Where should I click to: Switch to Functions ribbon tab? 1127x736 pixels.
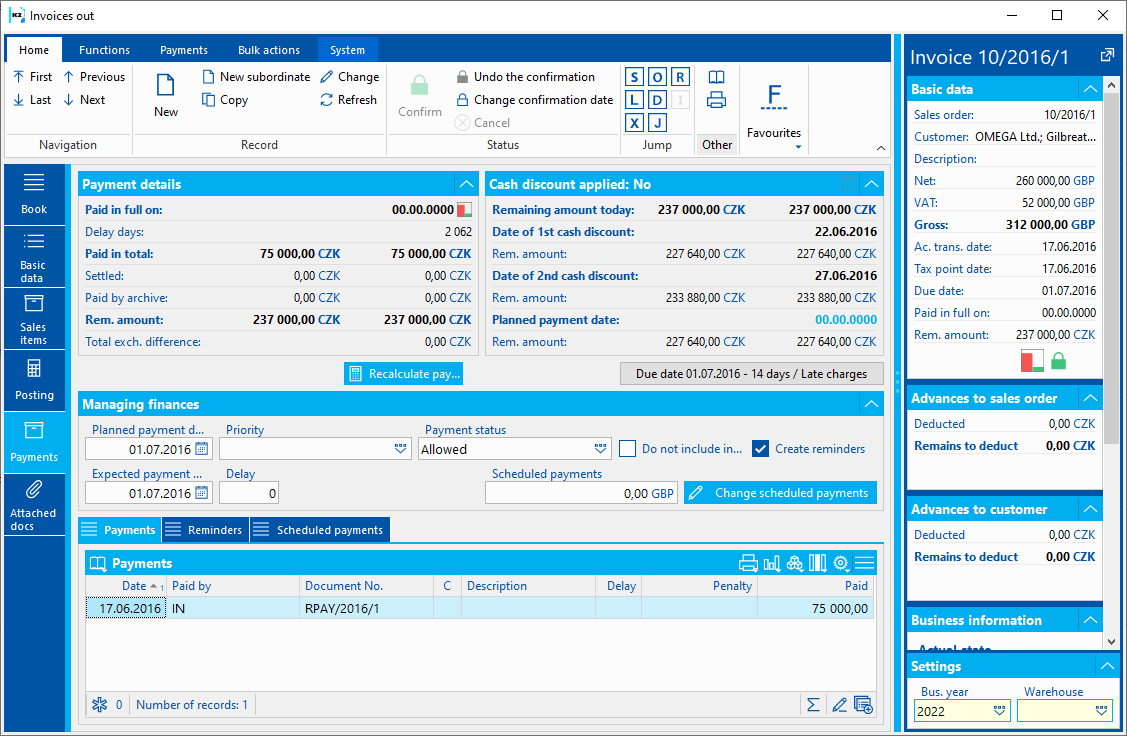click(104, 50)
